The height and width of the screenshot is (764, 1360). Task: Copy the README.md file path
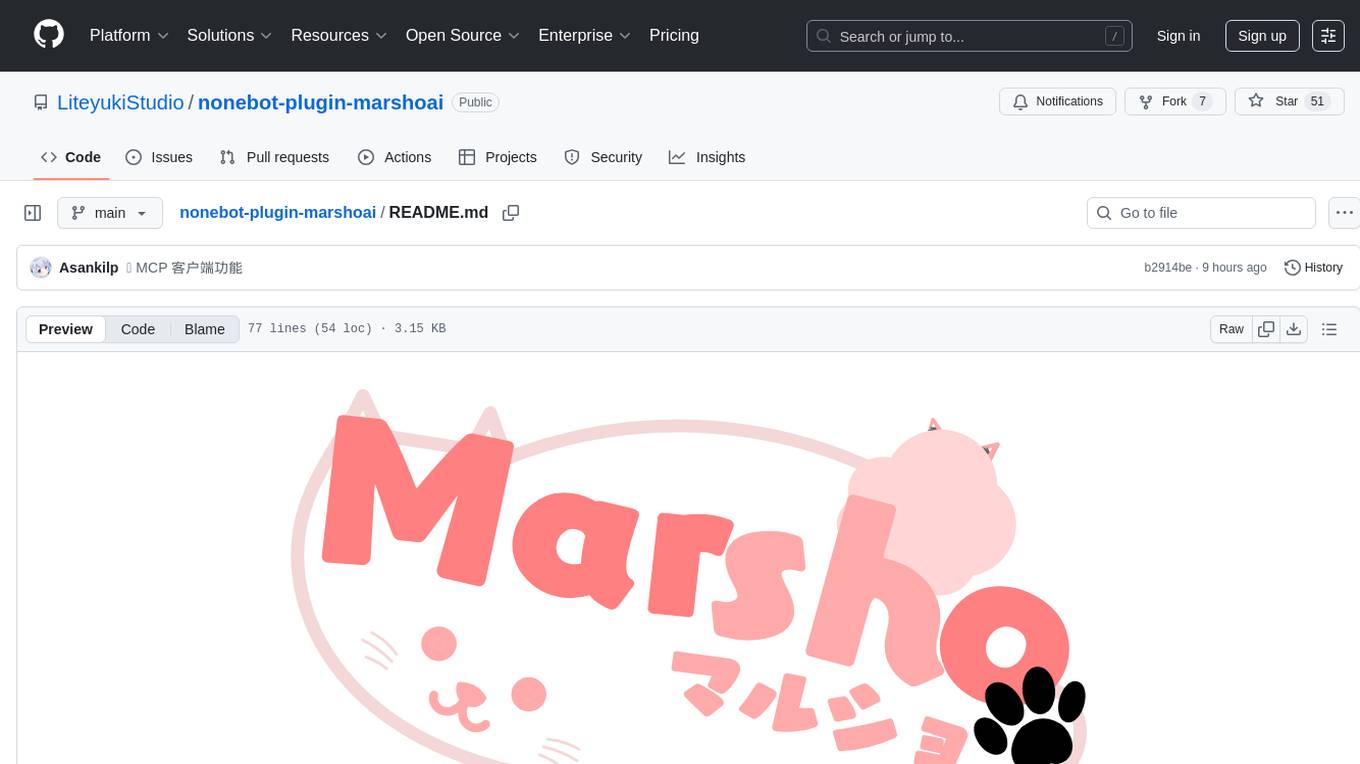point(511,213)
